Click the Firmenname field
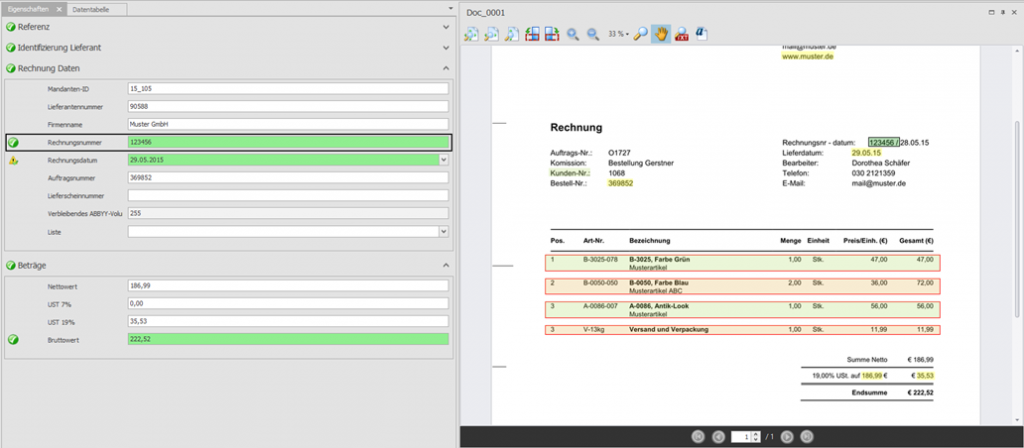Screen dimensions: 1024x448 click(288, 124)
